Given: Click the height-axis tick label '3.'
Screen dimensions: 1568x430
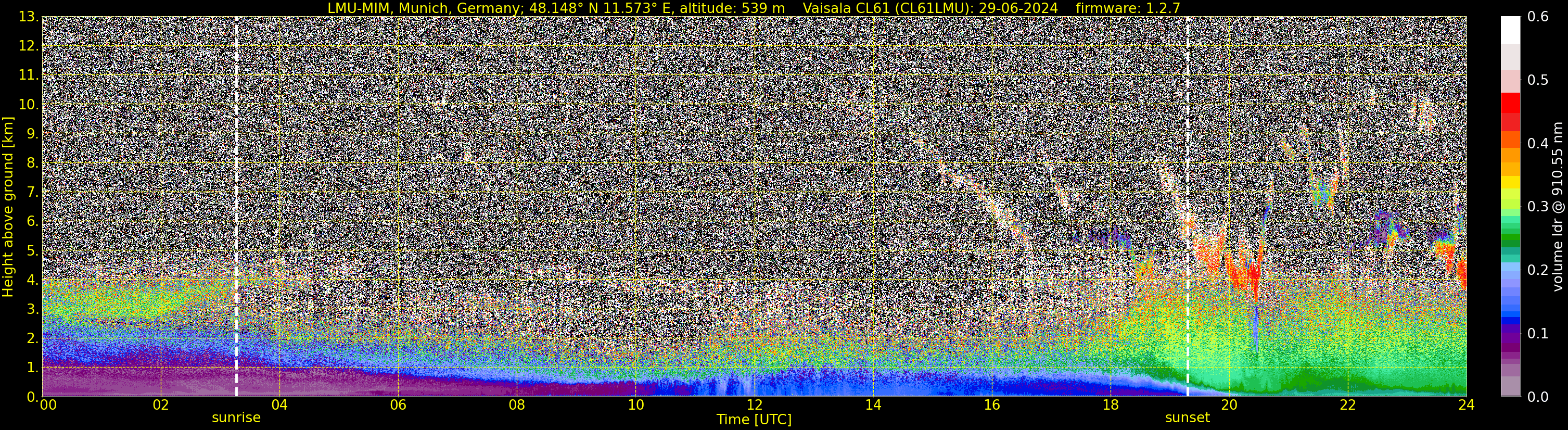Looking at the screenshot, I should [33, 309].
